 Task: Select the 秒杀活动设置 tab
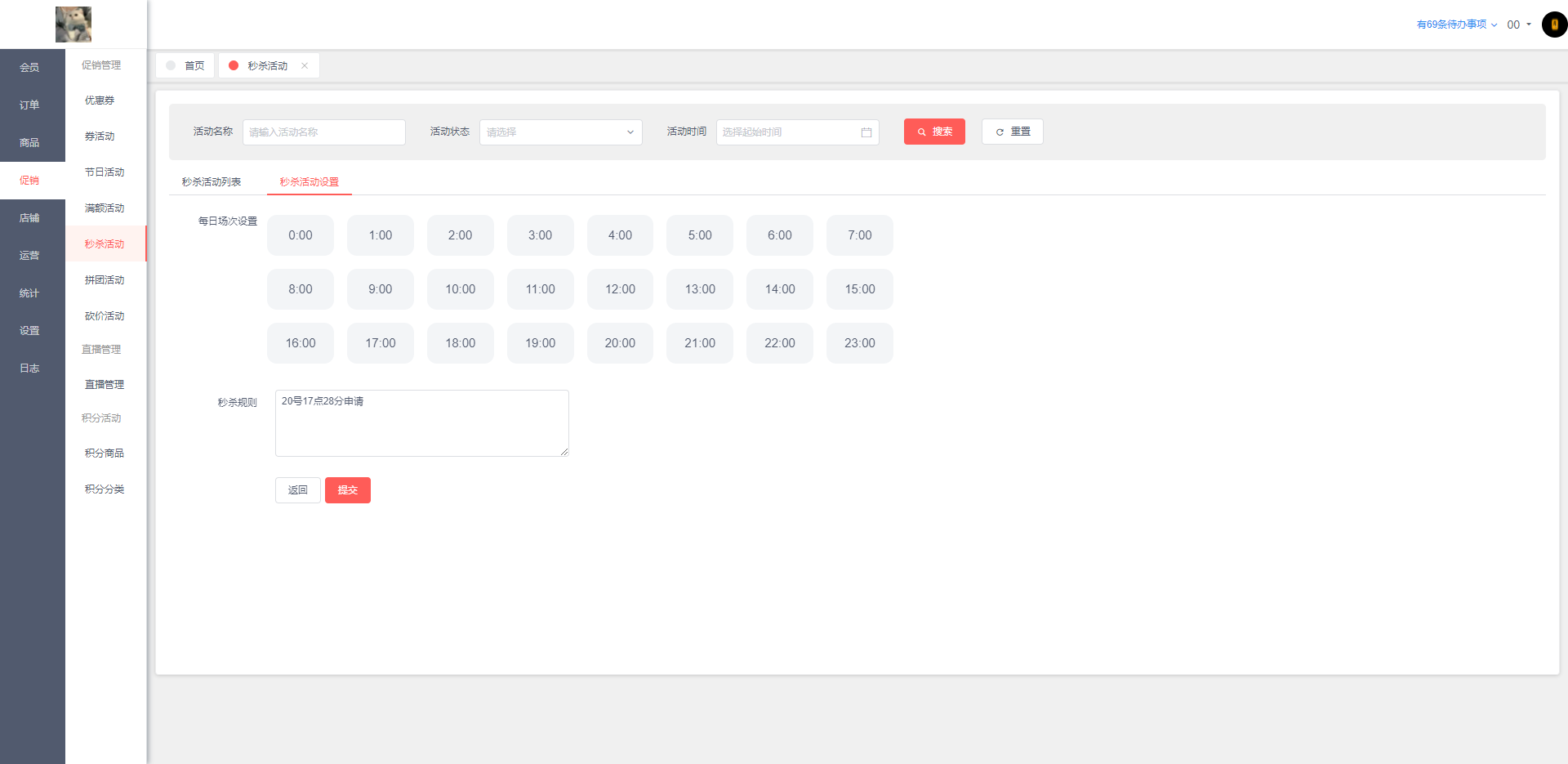pos(310,181)
